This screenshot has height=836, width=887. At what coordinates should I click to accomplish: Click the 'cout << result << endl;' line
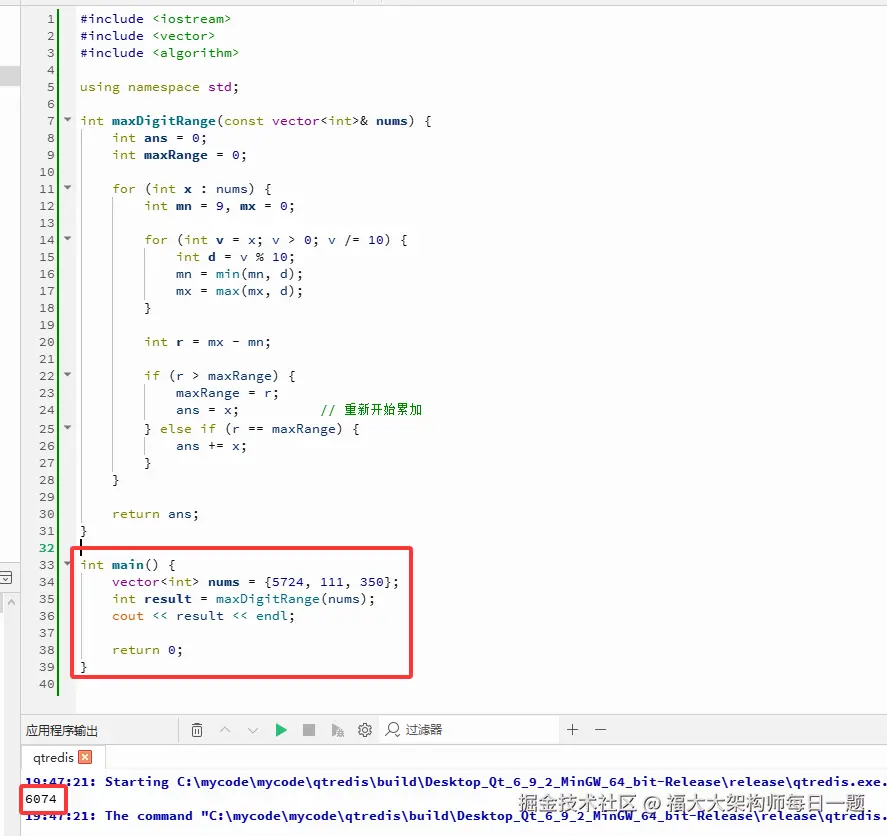pyautogui.click(x=204, y=616)
